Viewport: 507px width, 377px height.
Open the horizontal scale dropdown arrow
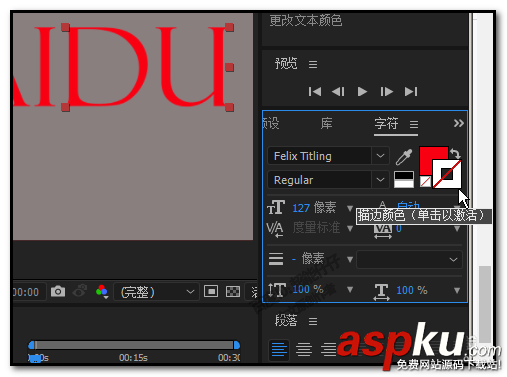click(457, 291)
